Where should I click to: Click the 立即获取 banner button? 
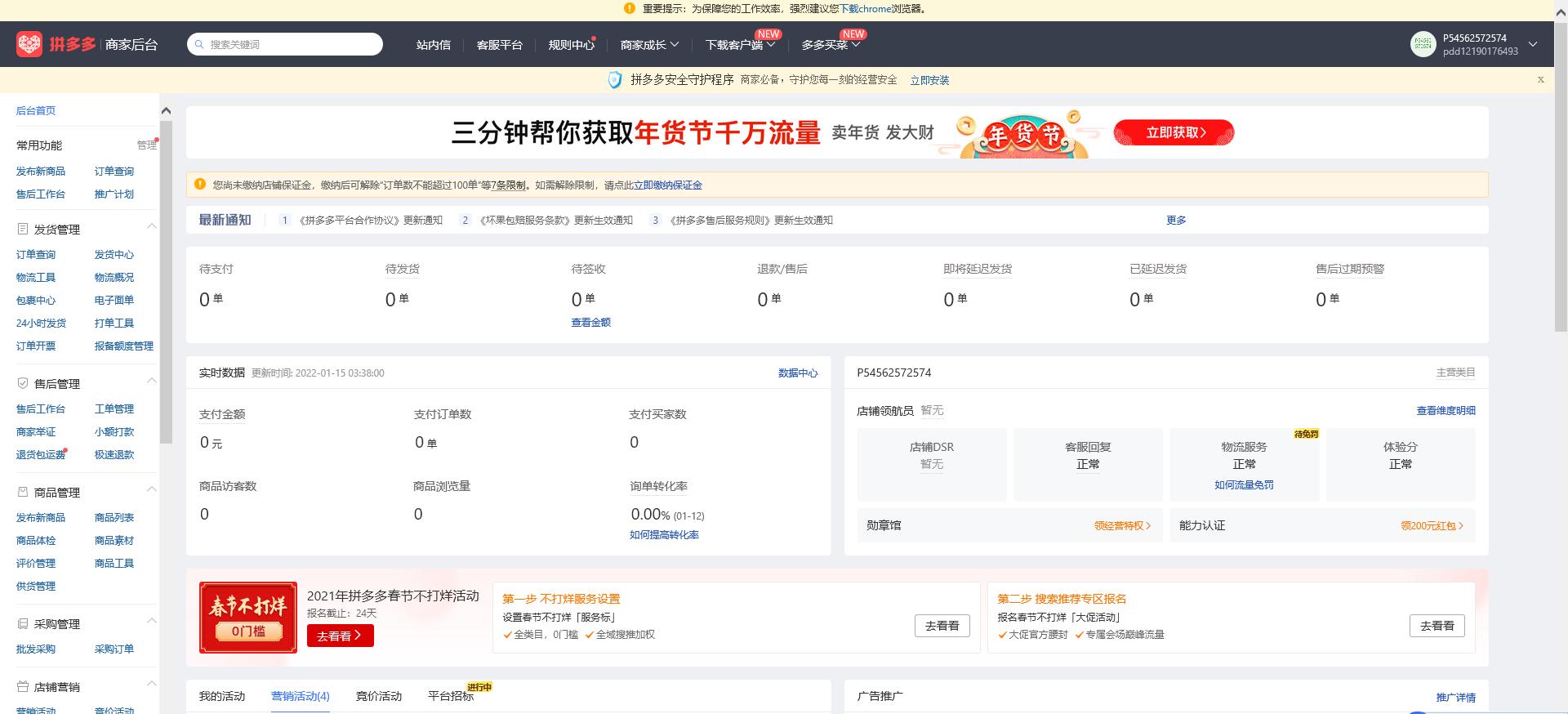tap(1174, 132)
